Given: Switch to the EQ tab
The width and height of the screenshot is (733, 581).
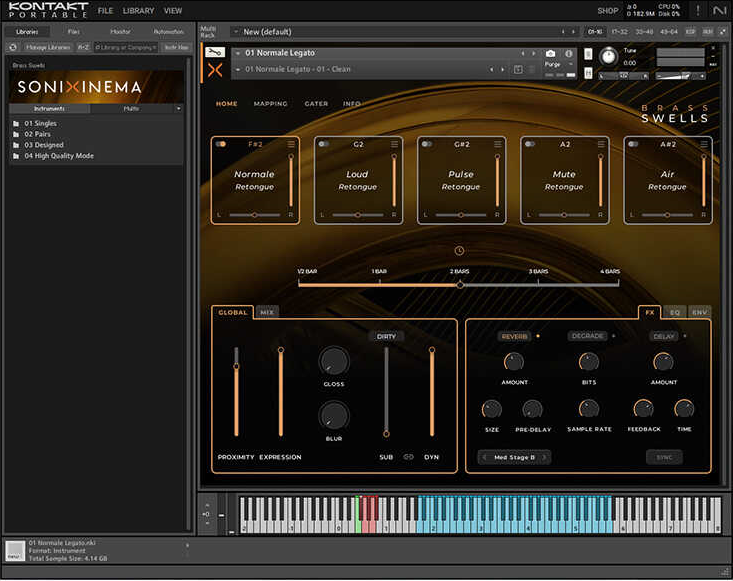Looking at the screenshot, I should [x=675, y=312].
